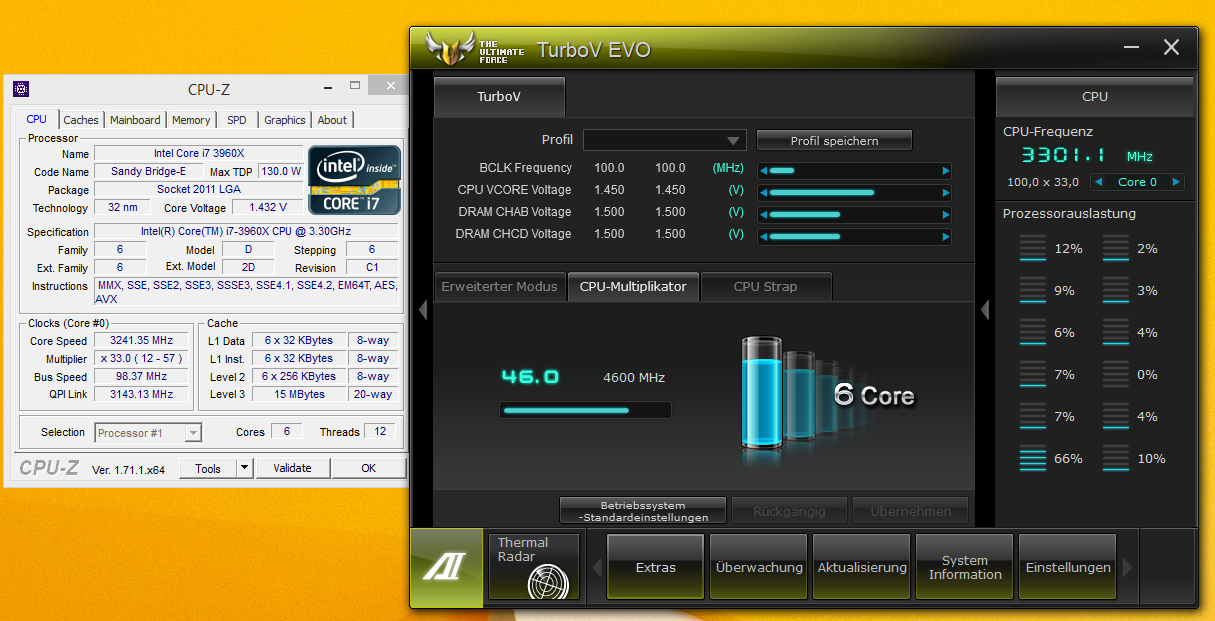Select the TurboV tab

(499, 97)
